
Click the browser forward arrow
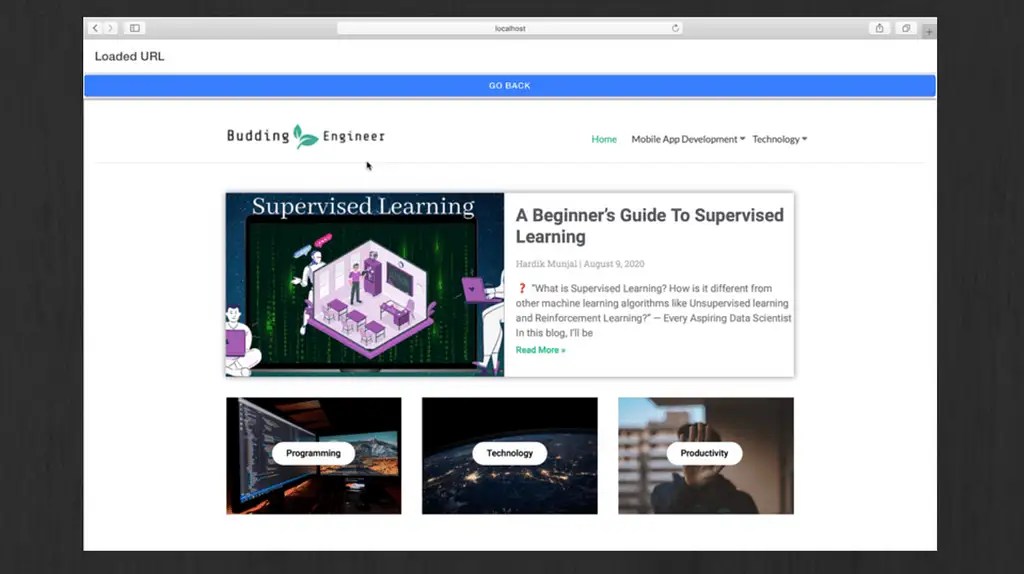pos(110,28)
